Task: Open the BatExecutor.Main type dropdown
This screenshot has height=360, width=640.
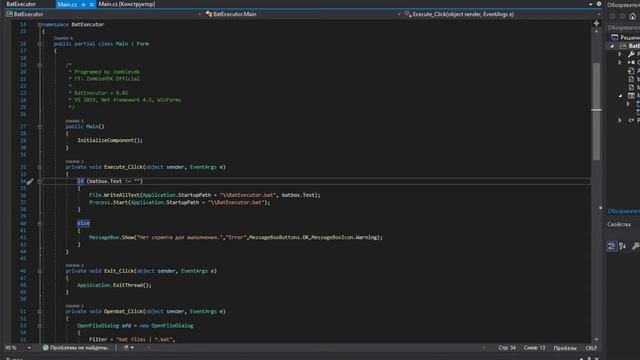Action: 302,14
